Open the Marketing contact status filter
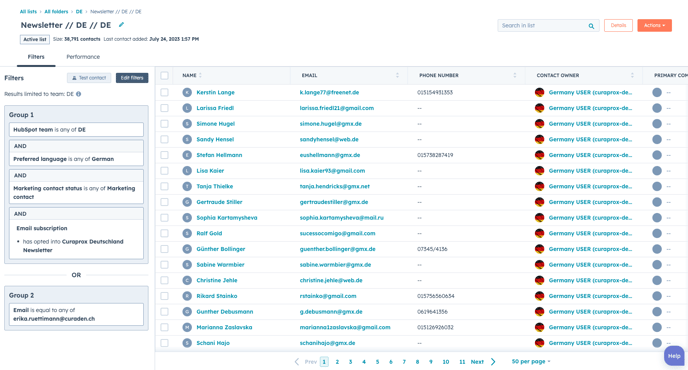This screenshot has width=688, height=370. click(x=76, y=193)
